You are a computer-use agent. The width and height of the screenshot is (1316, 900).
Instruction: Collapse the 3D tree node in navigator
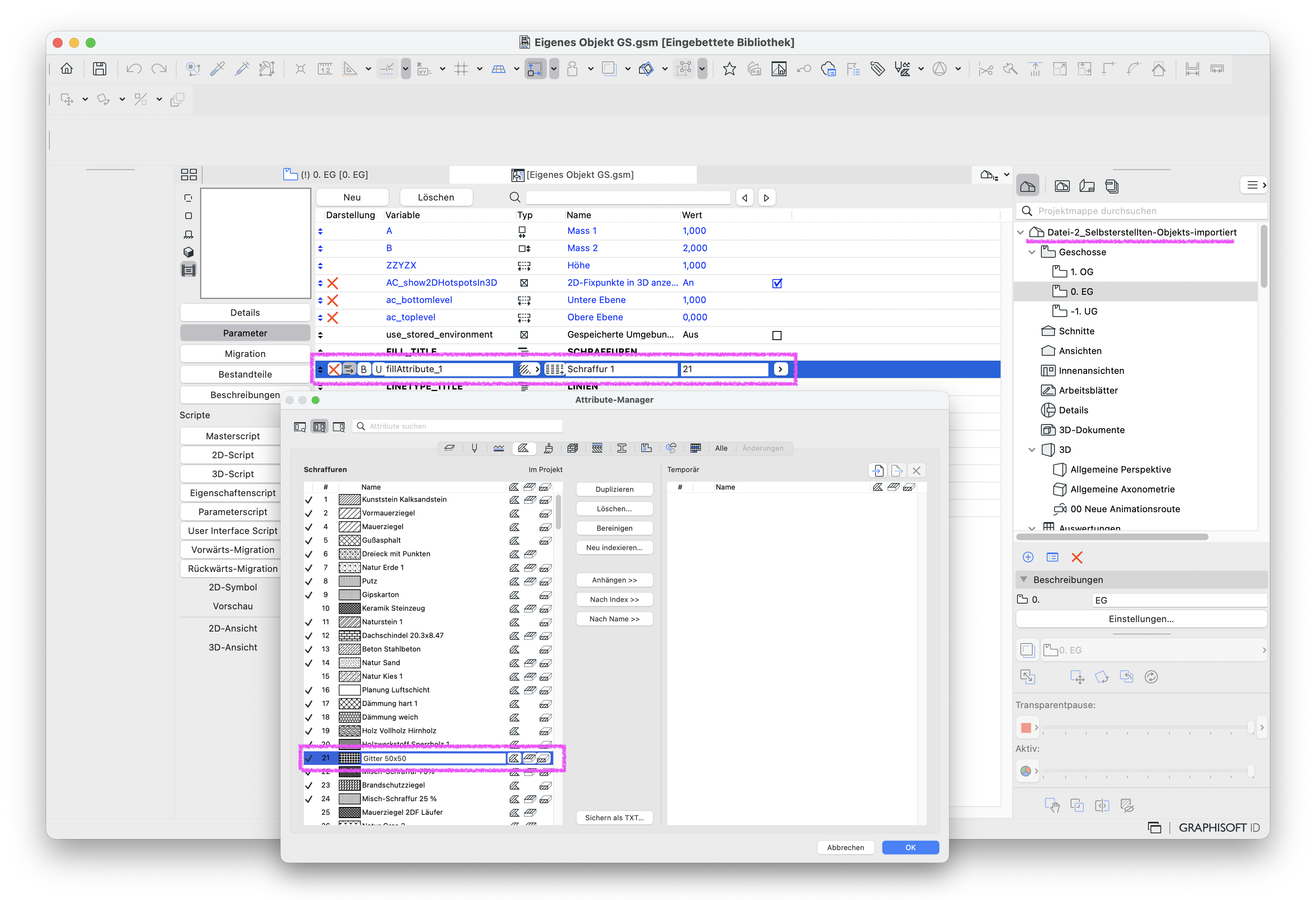(x=1032, y=450)
